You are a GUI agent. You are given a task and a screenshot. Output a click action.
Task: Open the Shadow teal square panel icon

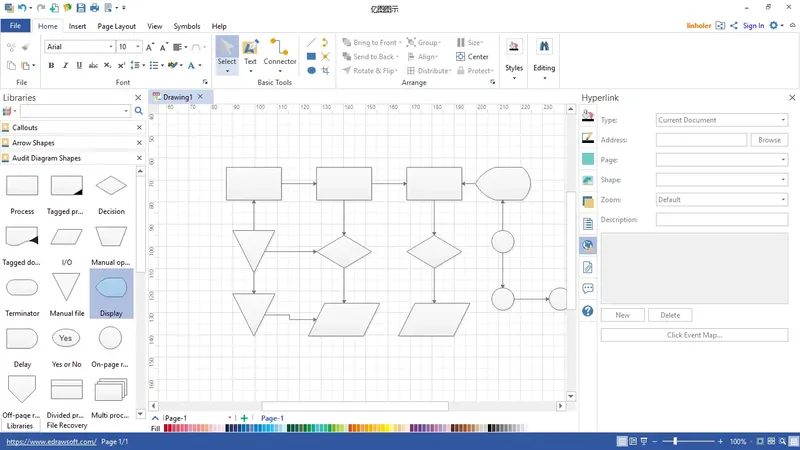tap(588, 159)
